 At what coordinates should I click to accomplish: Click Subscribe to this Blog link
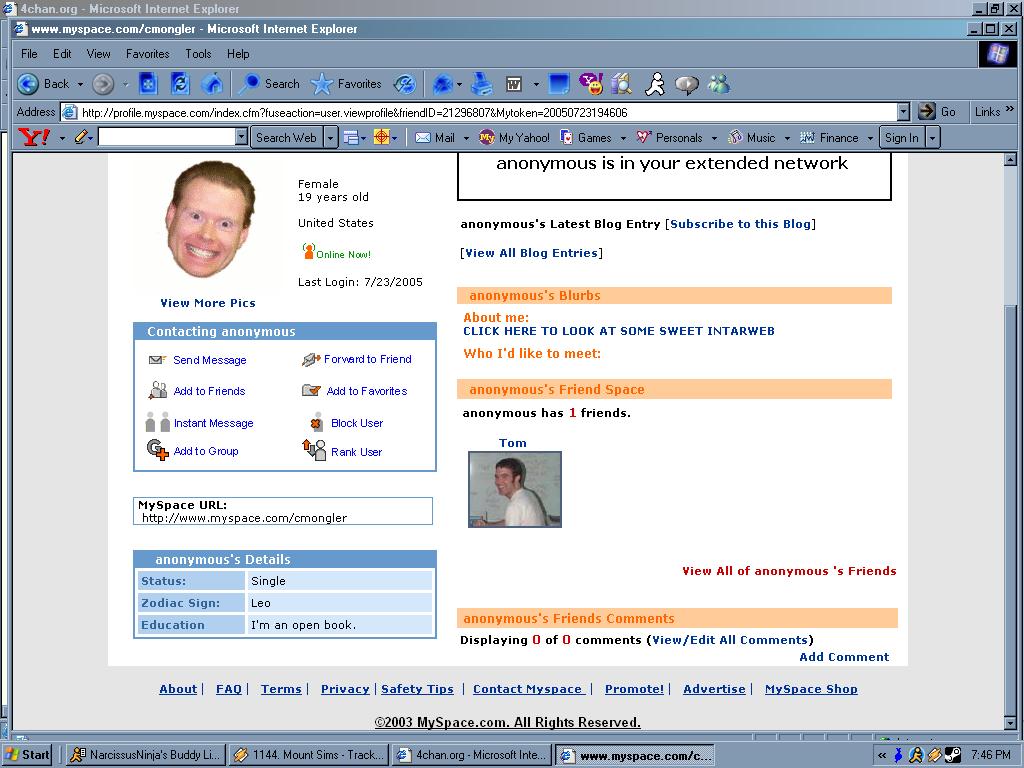click(x=741, y=224)
